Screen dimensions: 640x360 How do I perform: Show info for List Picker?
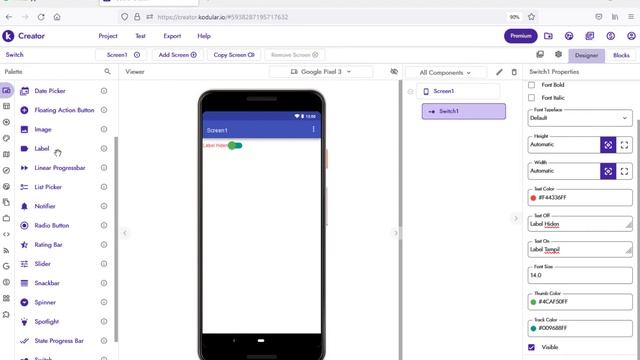(104, 187)
